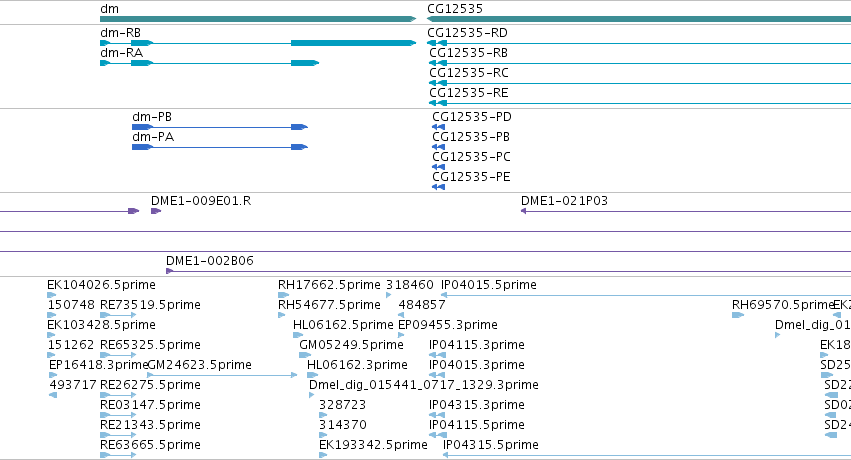Choose the CG12535-PE protein label
This screenshot has height=460, width=851.
[471, 177]
